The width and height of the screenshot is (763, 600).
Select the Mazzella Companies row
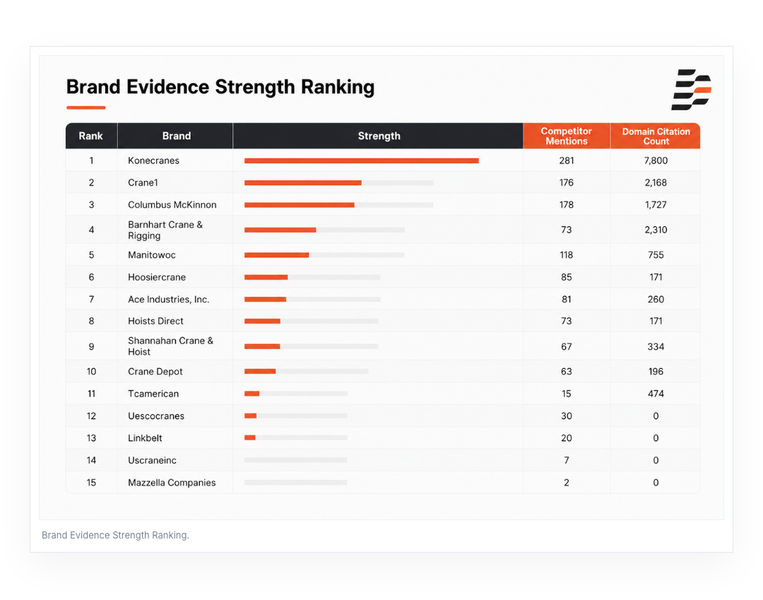(x=383, y=483)
